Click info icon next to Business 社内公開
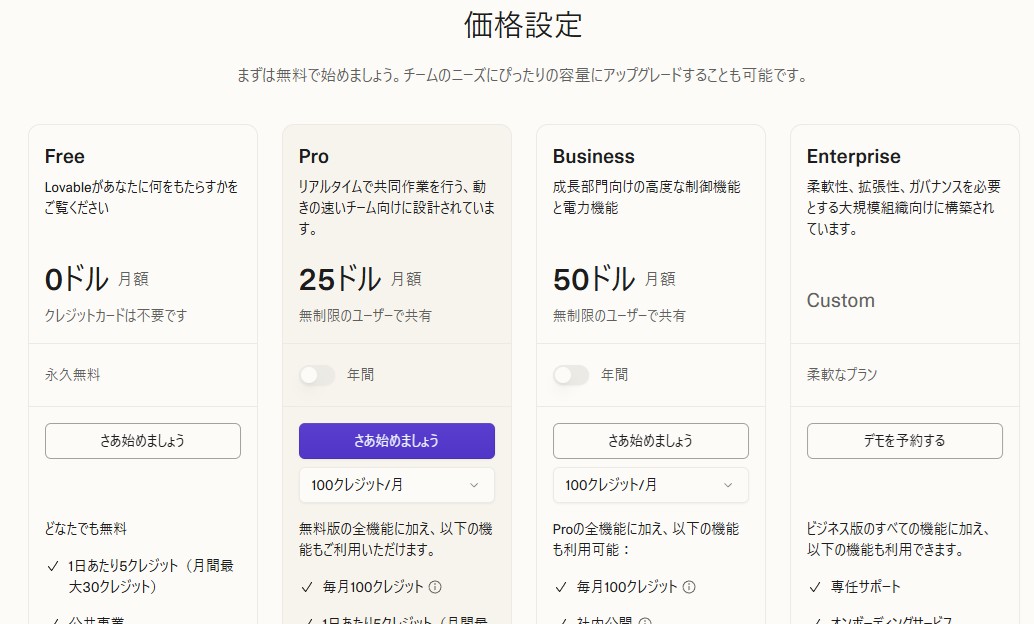 coord(645,621)
